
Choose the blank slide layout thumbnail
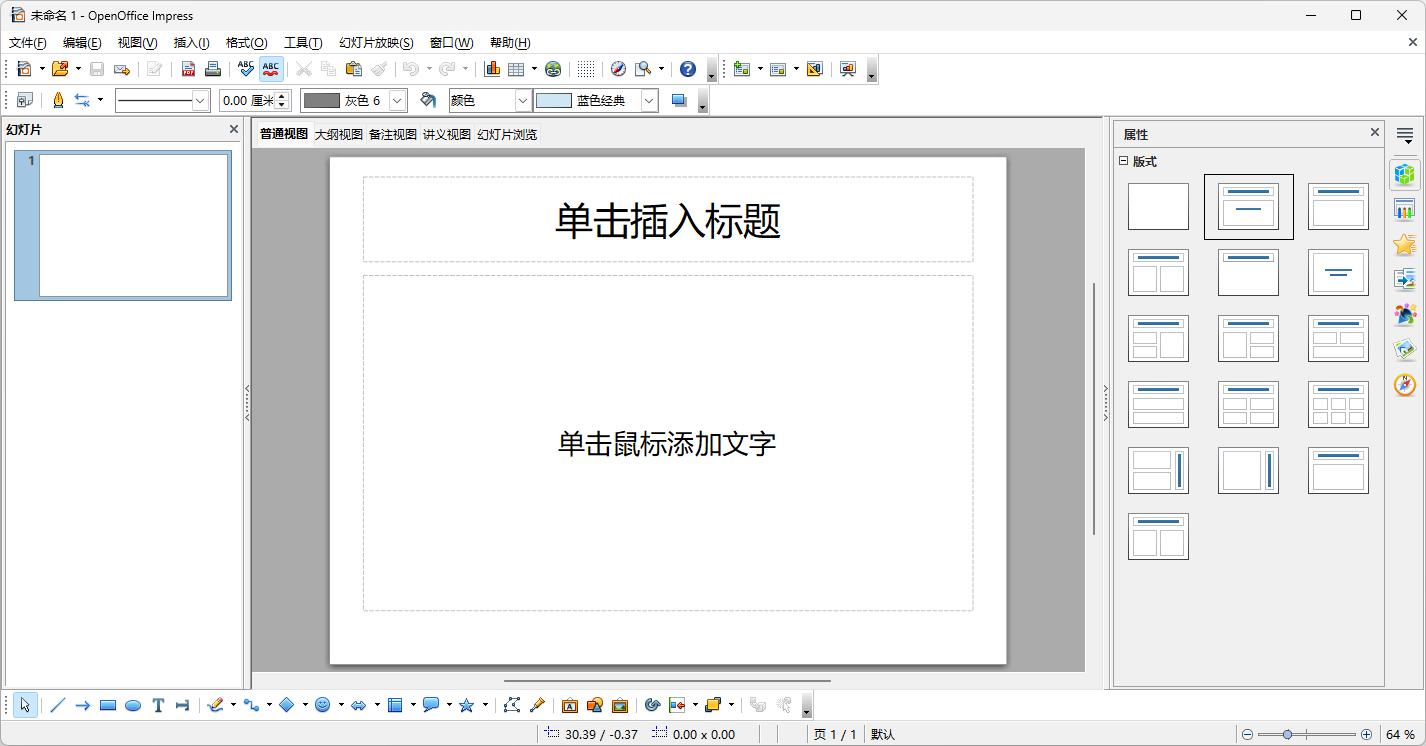tap(1158, 206)
